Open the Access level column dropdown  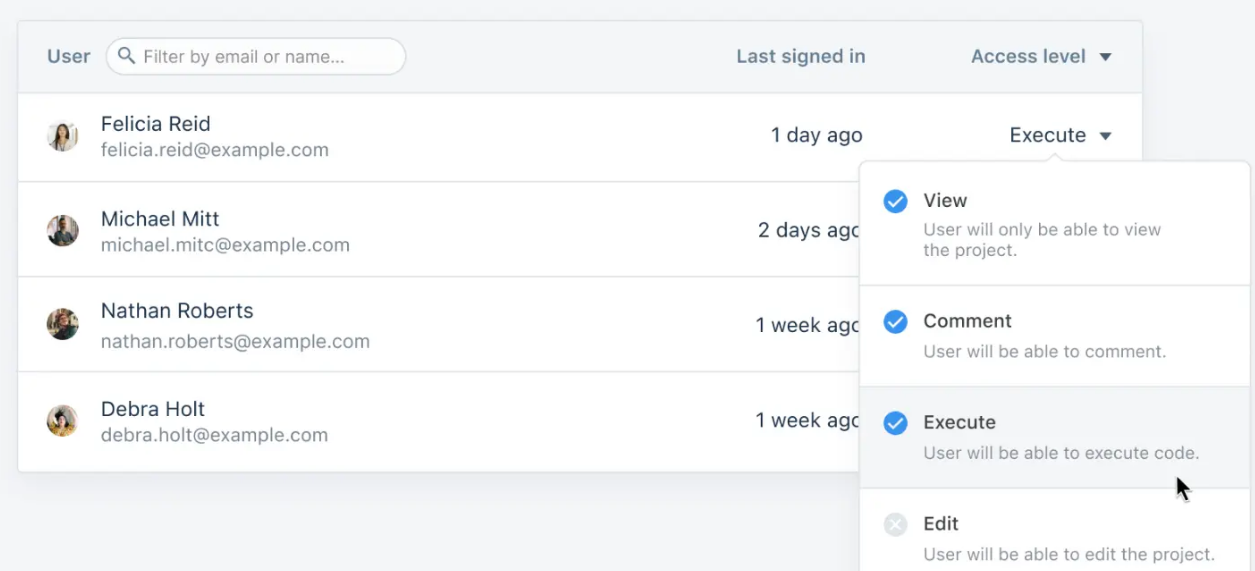1041,57
